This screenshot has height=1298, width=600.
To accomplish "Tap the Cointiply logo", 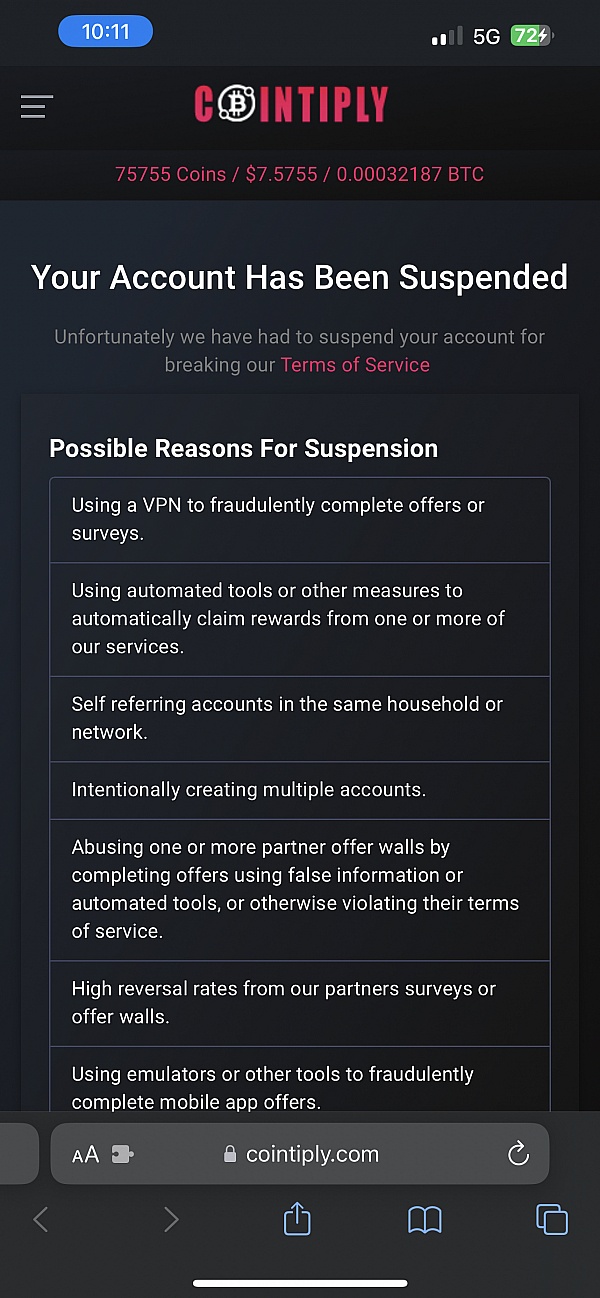I will tap(291, 105).
